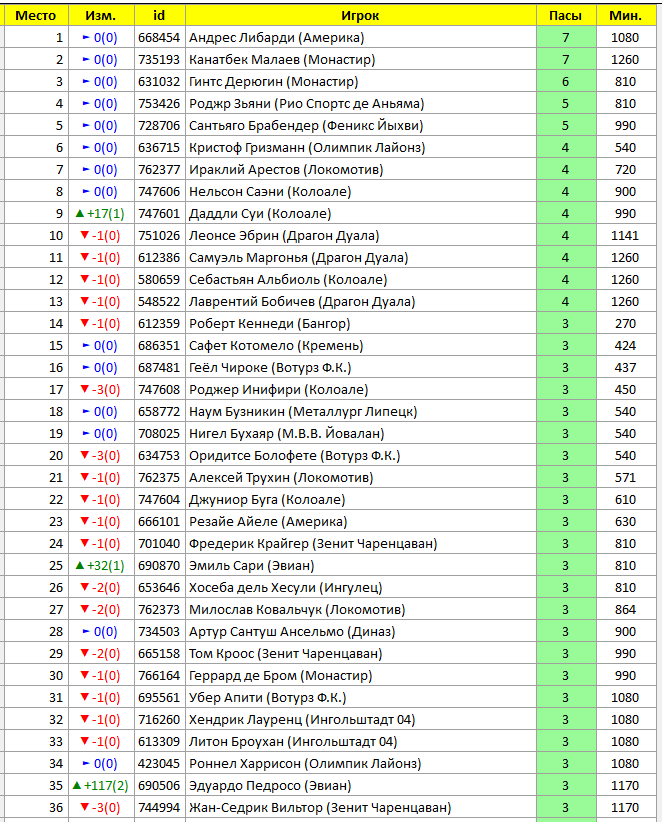Viewport: 662px width, 822px height.
Task: Click Артур Сантуш Ансельмо (Диназ)
Action: point(361,632)
